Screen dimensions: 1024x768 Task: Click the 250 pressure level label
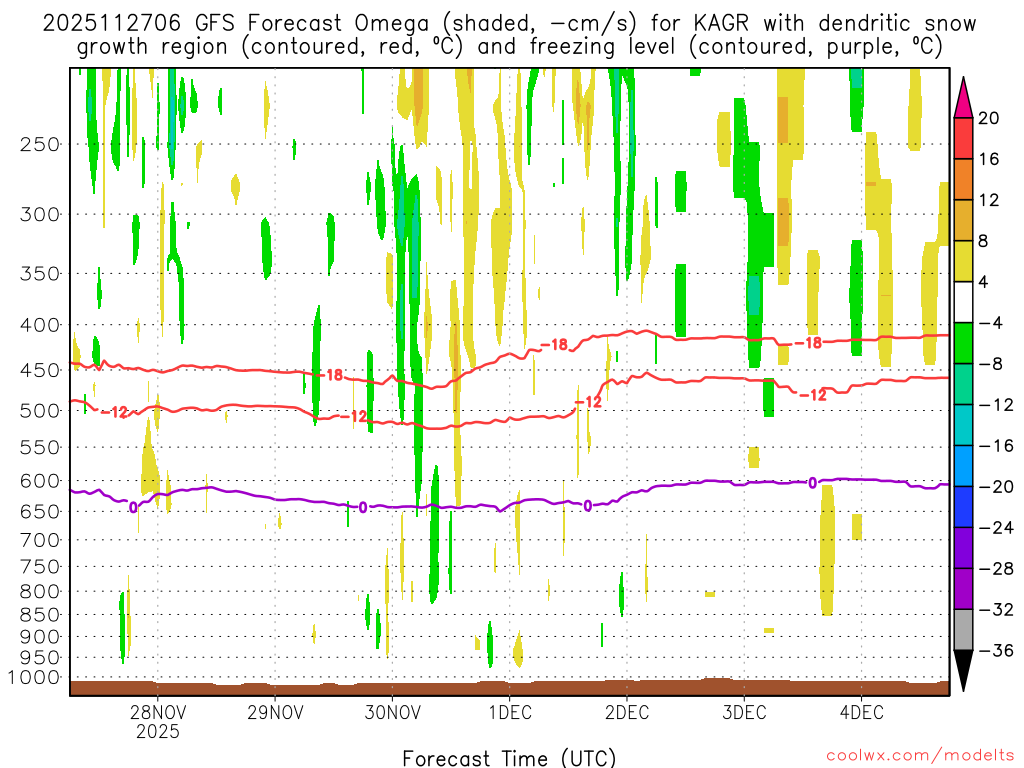click(40, 144)
